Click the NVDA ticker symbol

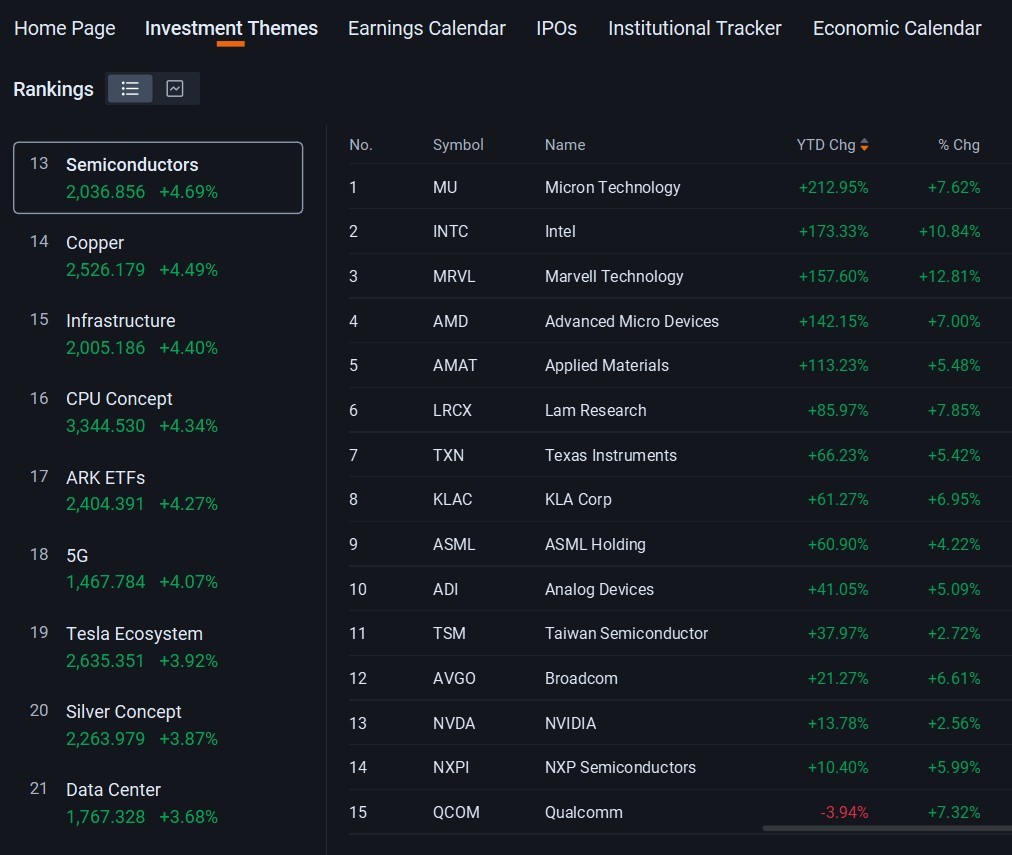tap(454, 723)
